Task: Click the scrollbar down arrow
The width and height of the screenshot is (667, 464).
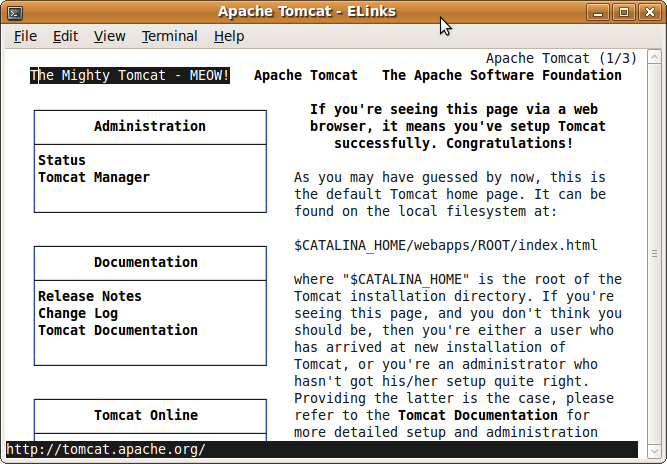Action: (x=654, y=451)
